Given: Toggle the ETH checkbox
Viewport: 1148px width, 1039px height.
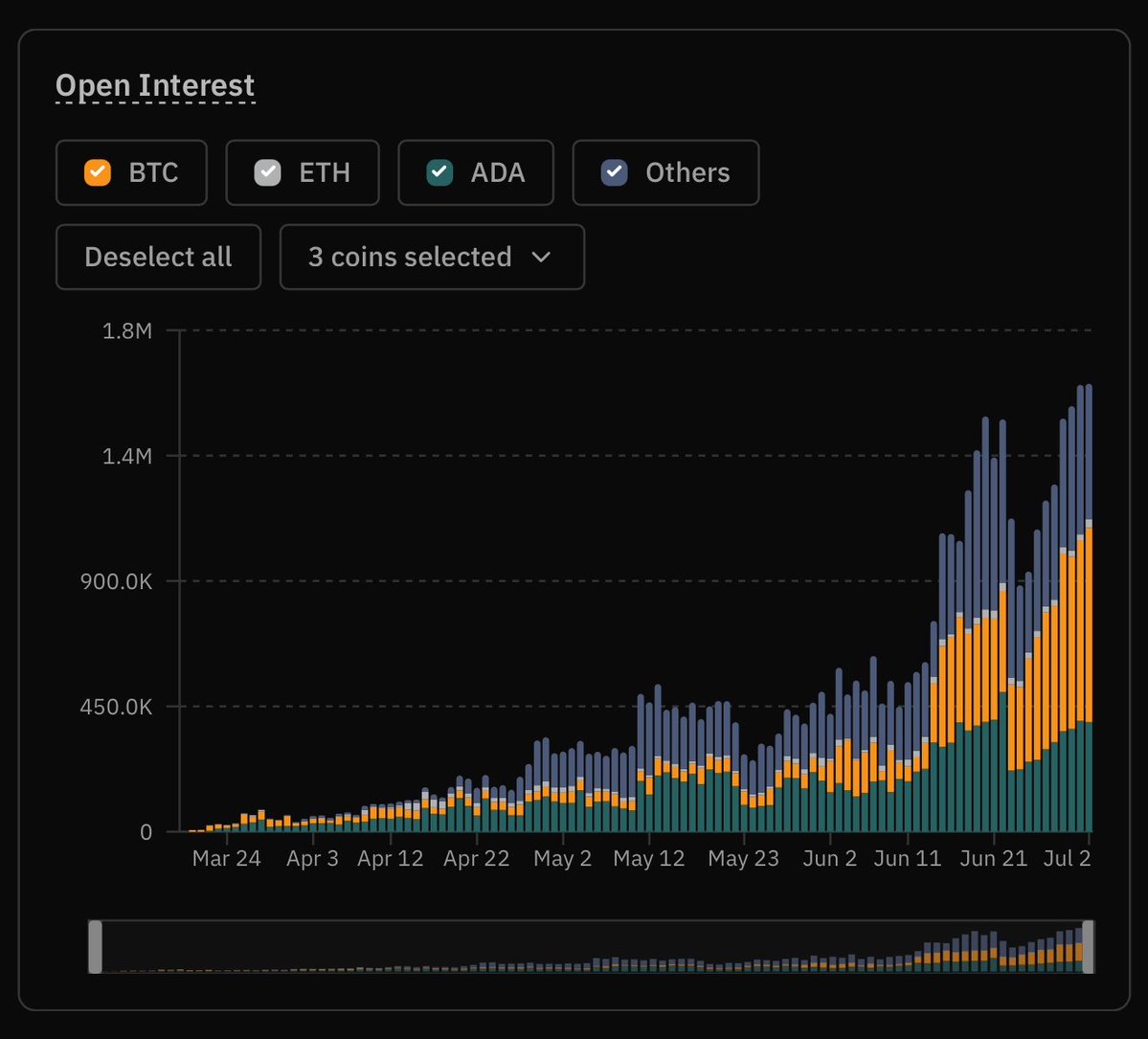Looking at the screenshot, I should coord(267,172).
